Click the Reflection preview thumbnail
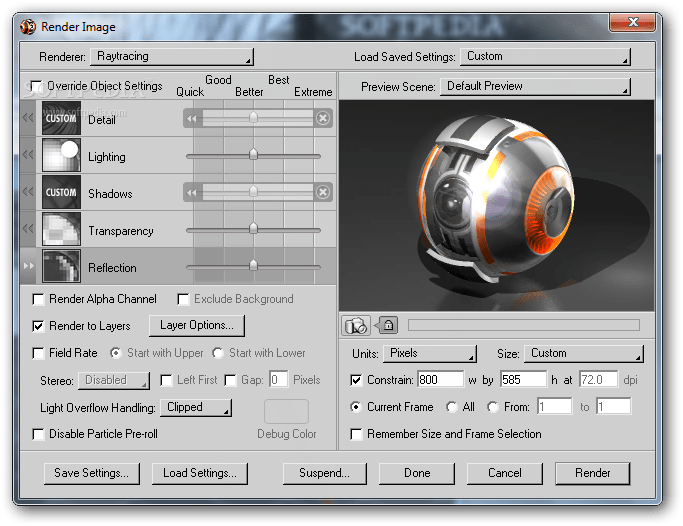683x526 pixels. click(x=61, y=266)
